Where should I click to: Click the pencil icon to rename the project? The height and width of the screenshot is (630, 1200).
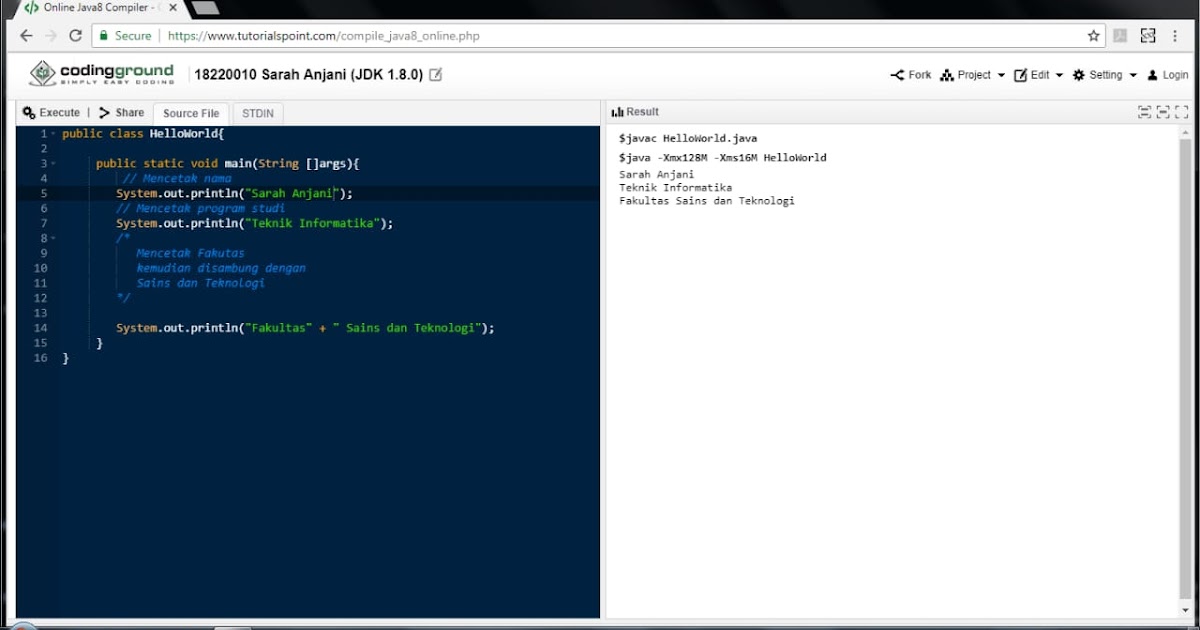(x=435, y=73)
